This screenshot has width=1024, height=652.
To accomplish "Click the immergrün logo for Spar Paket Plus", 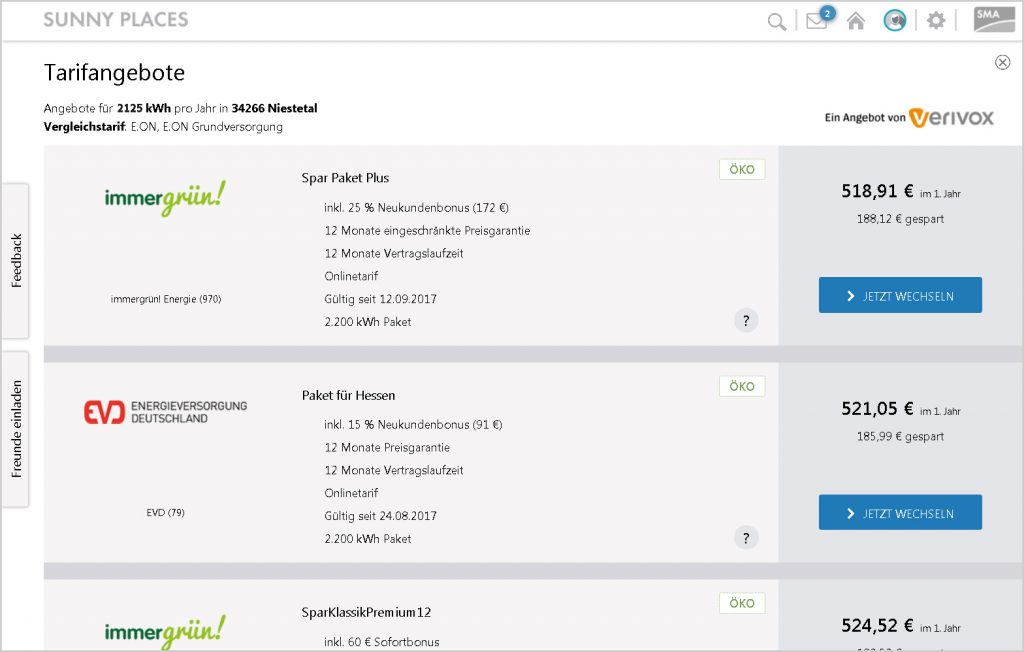I will coord(165,197).
